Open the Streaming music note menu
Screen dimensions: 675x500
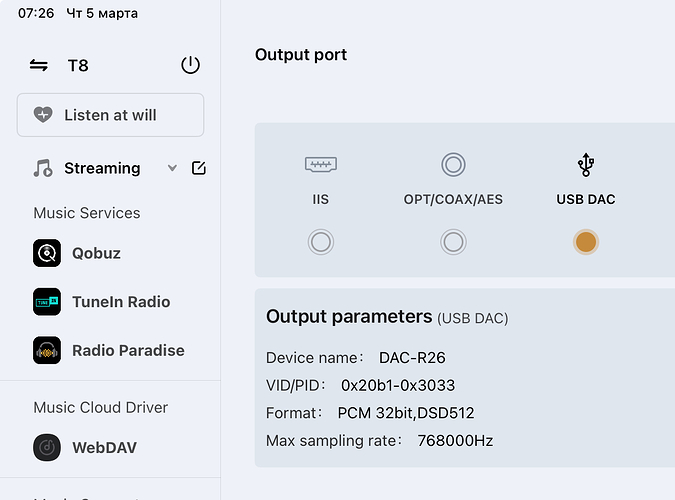click(42, 168)
